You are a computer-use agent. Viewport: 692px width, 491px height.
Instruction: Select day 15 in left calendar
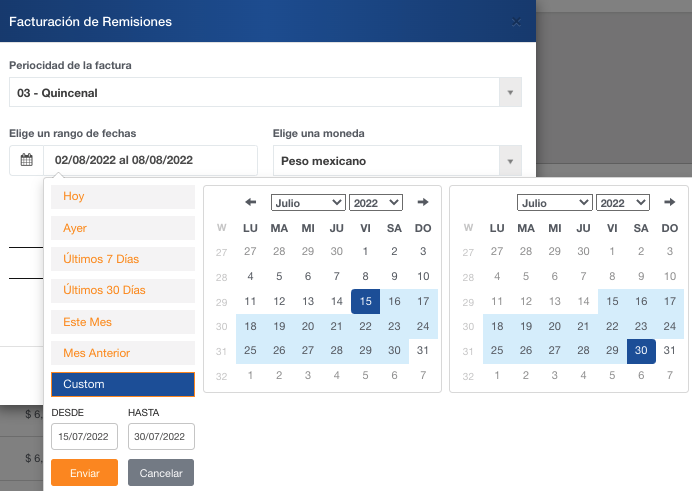[366, 301]
